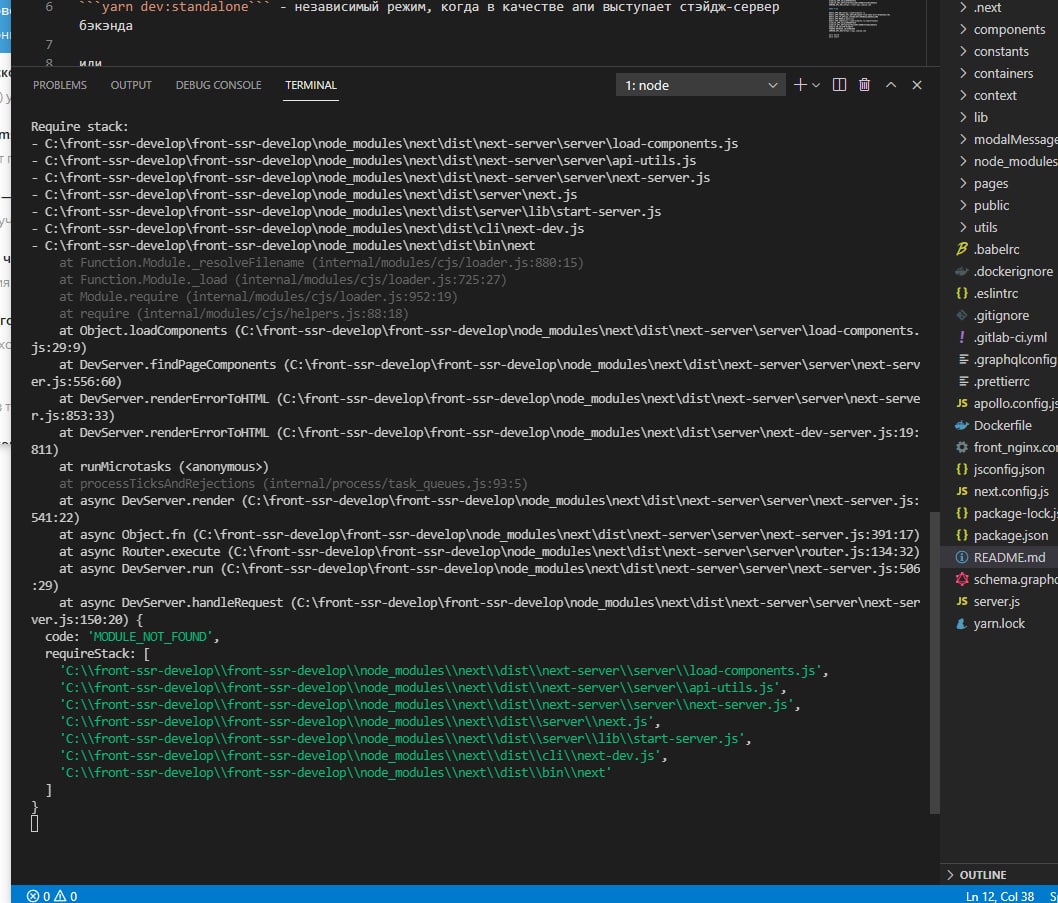Click errors and warnings status indicator
1058x903 pixels.
[x=52, y=895]
